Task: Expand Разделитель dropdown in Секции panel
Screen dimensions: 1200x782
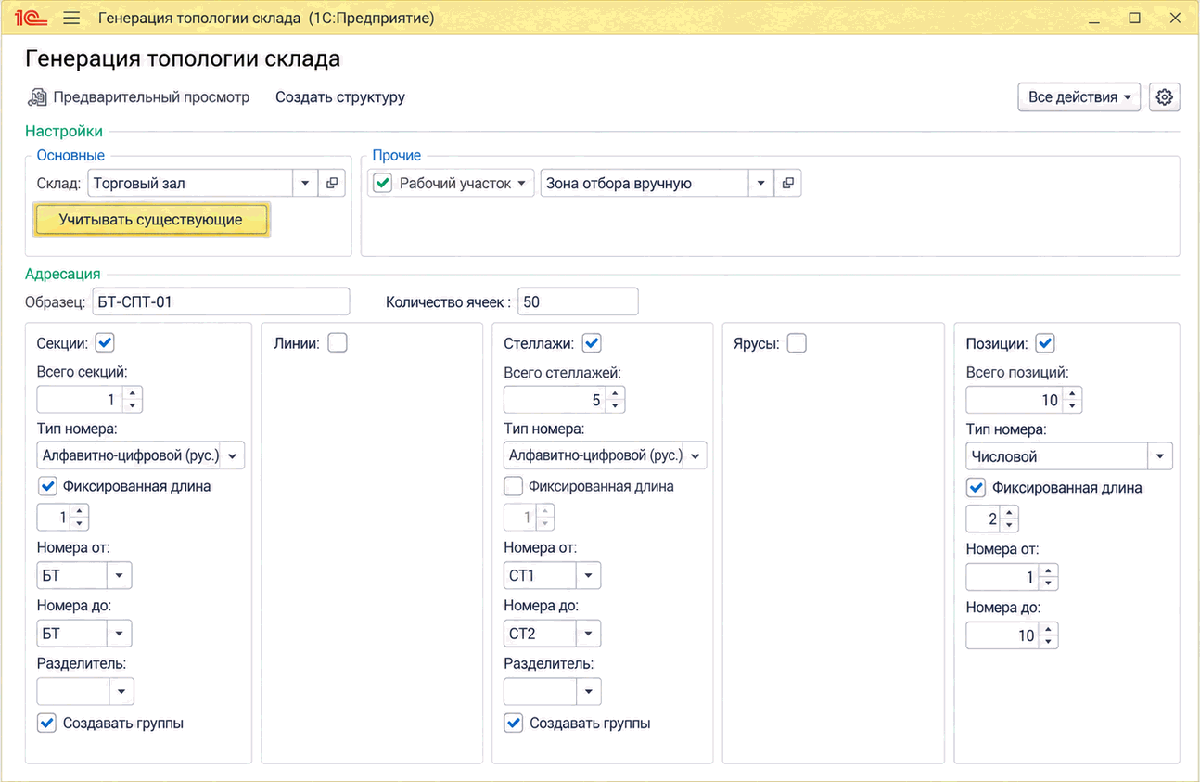Action: 121,691
